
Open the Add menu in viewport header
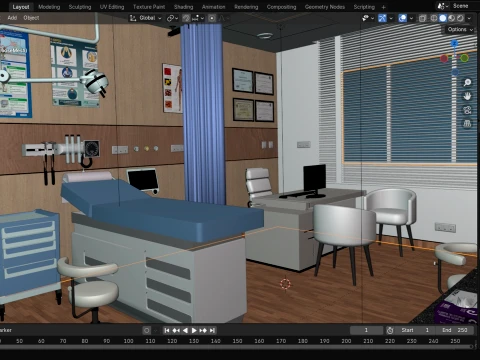(12, 18)
